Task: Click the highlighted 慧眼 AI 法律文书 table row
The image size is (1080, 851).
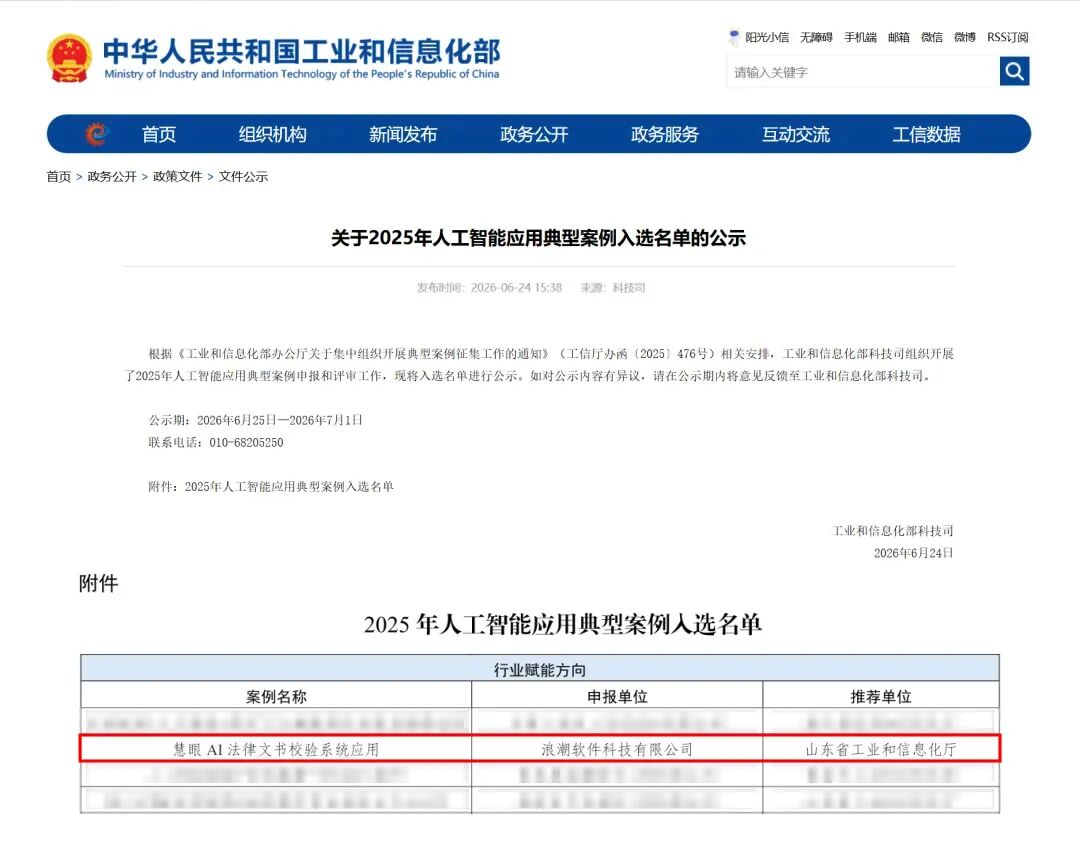Action: [540, 748]
